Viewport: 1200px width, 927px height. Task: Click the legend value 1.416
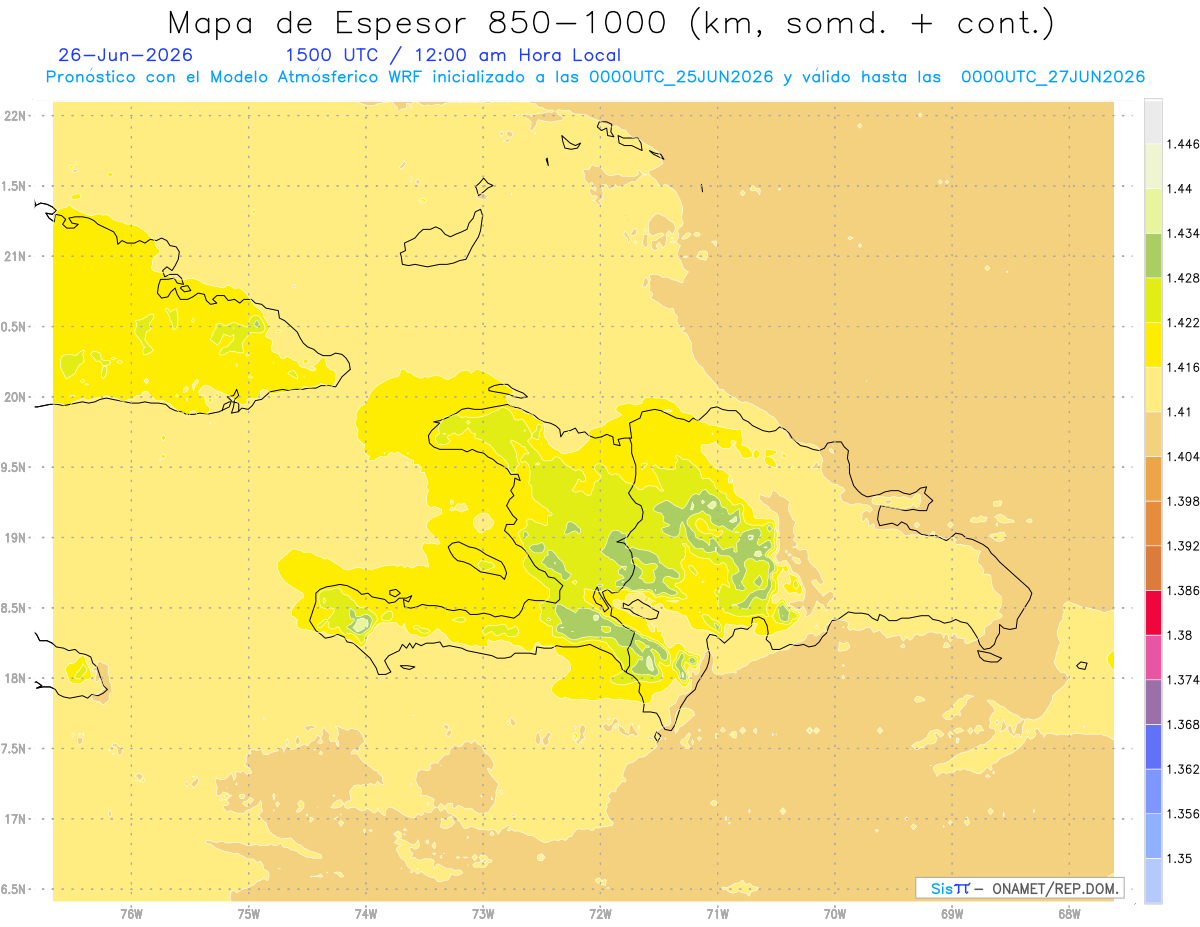pos(1183,367)
